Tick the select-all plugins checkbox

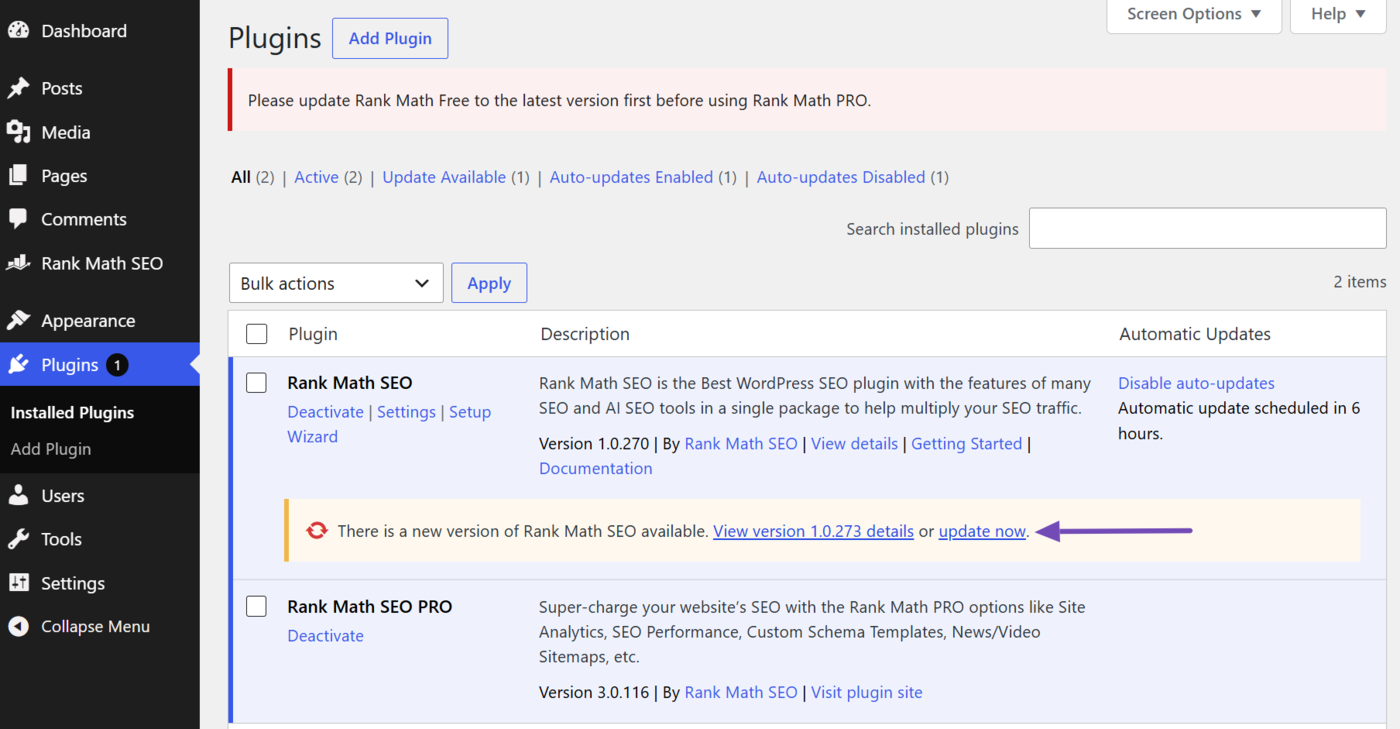[x=257, y=334]
